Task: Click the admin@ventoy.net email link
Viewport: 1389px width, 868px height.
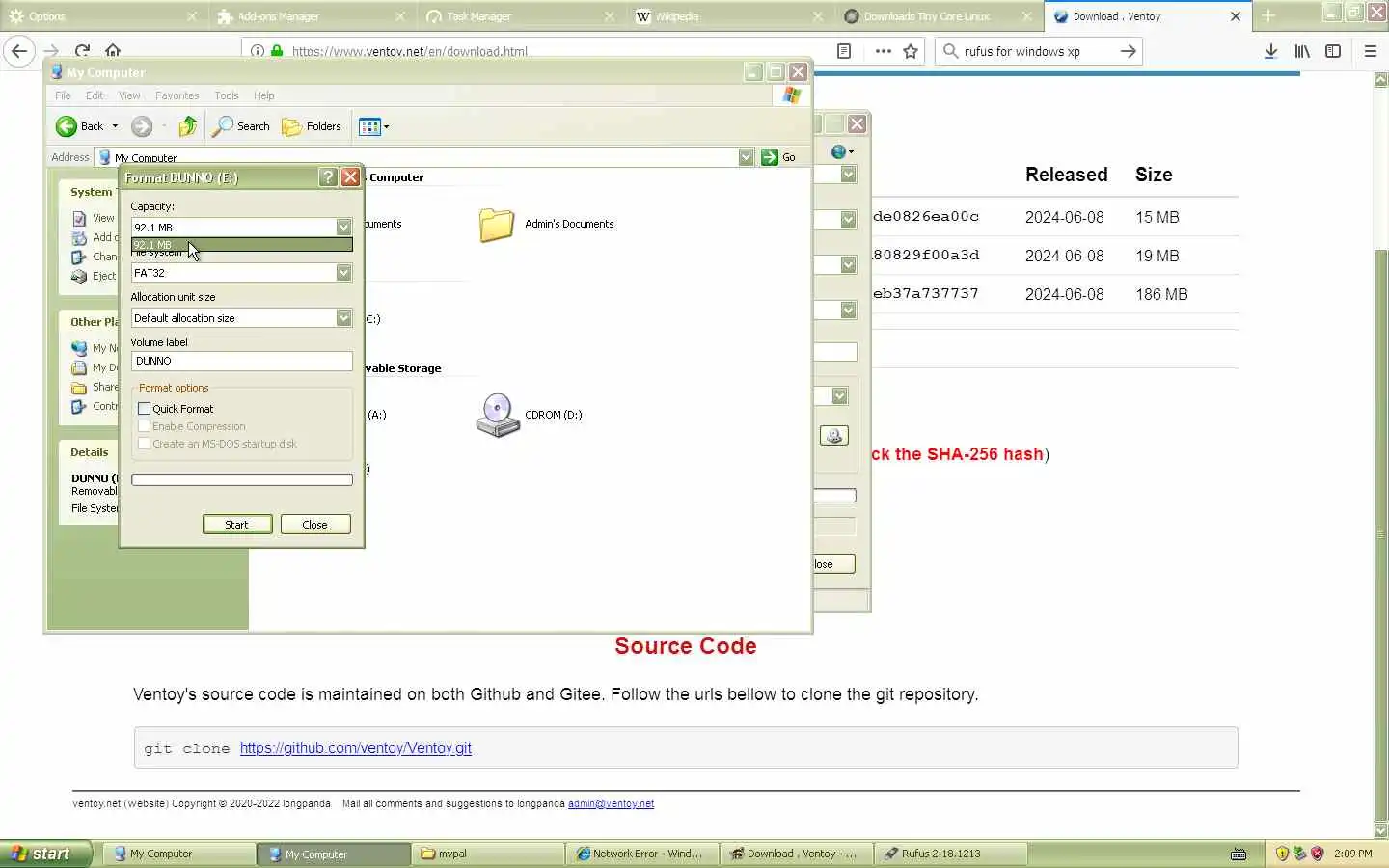Action: [611, 803]
